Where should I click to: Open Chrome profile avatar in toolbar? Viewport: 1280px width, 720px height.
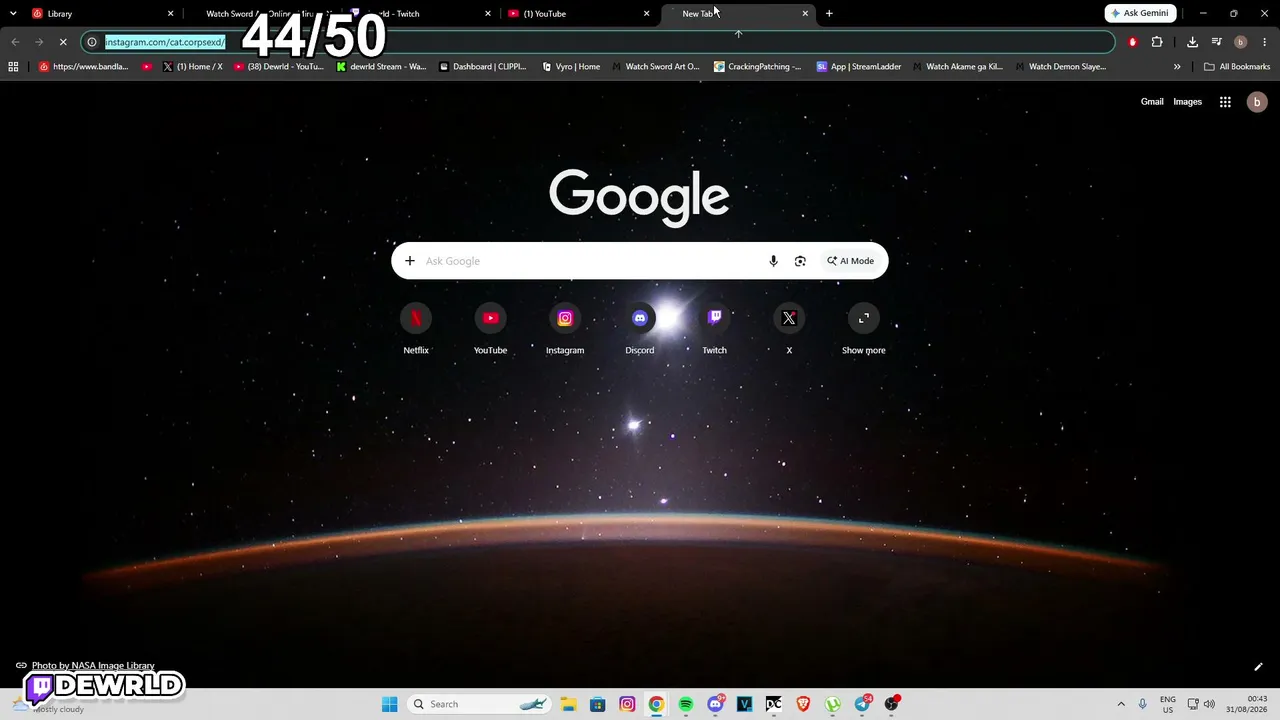click(1240, 42)
